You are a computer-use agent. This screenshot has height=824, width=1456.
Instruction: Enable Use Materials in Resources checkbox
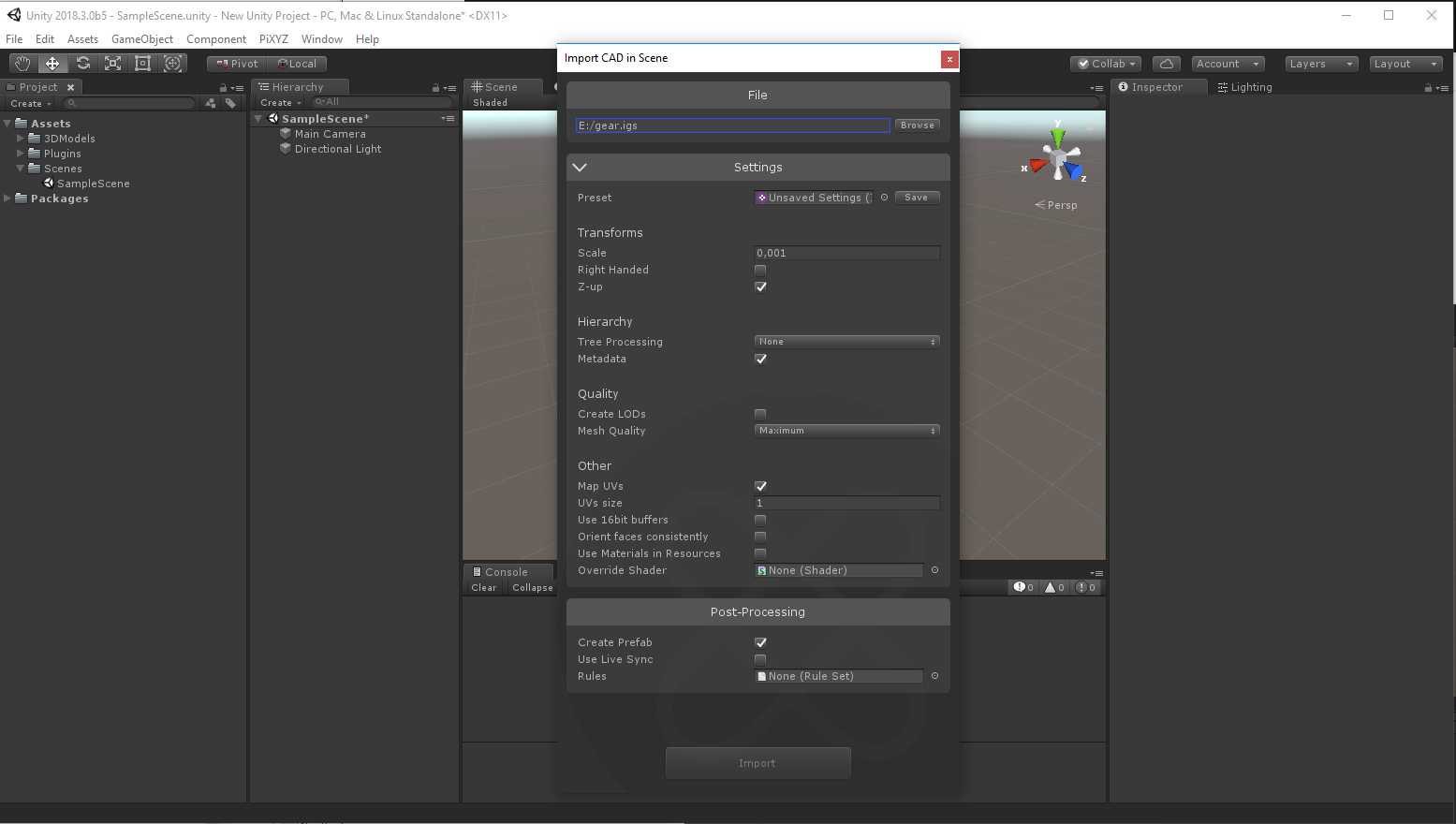coord(760,553)
